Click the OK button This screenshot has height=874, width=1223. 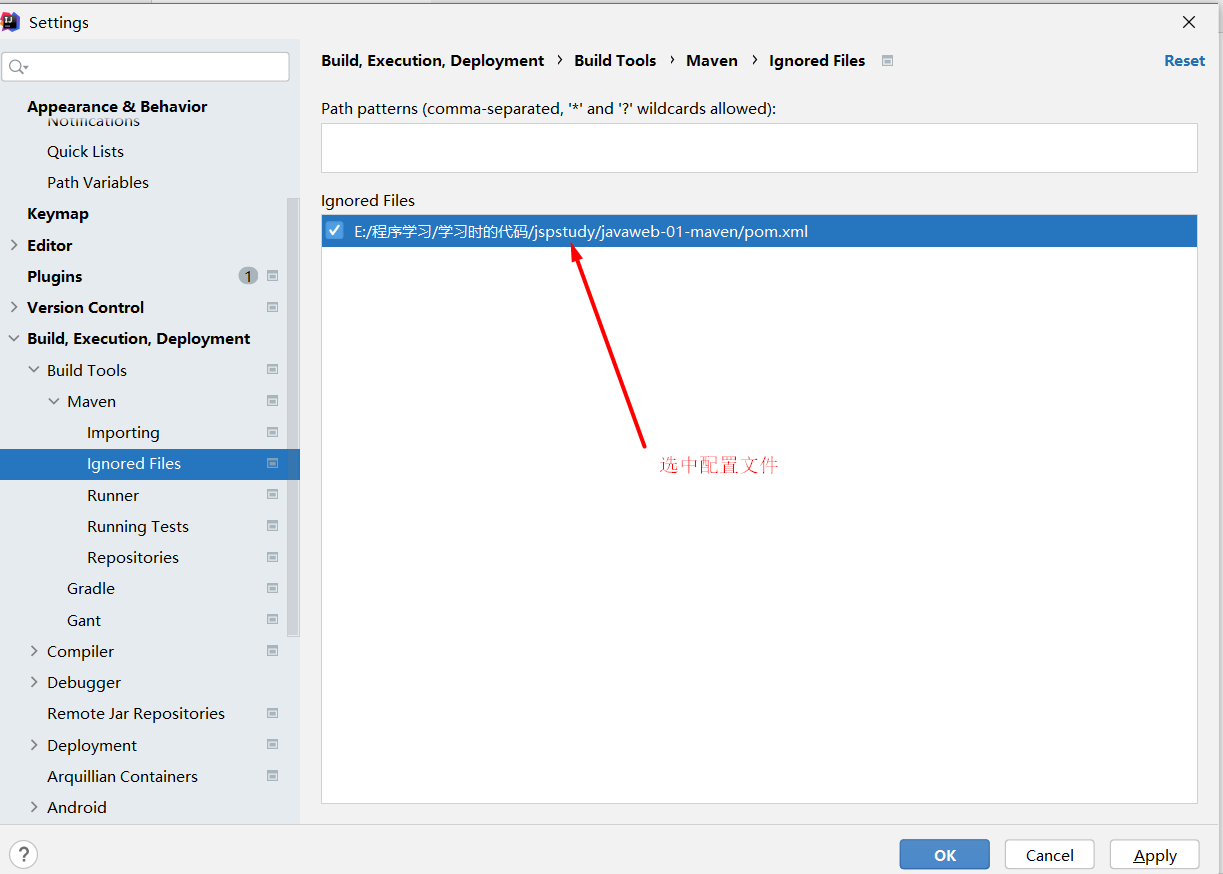click(x=945, y=855)
